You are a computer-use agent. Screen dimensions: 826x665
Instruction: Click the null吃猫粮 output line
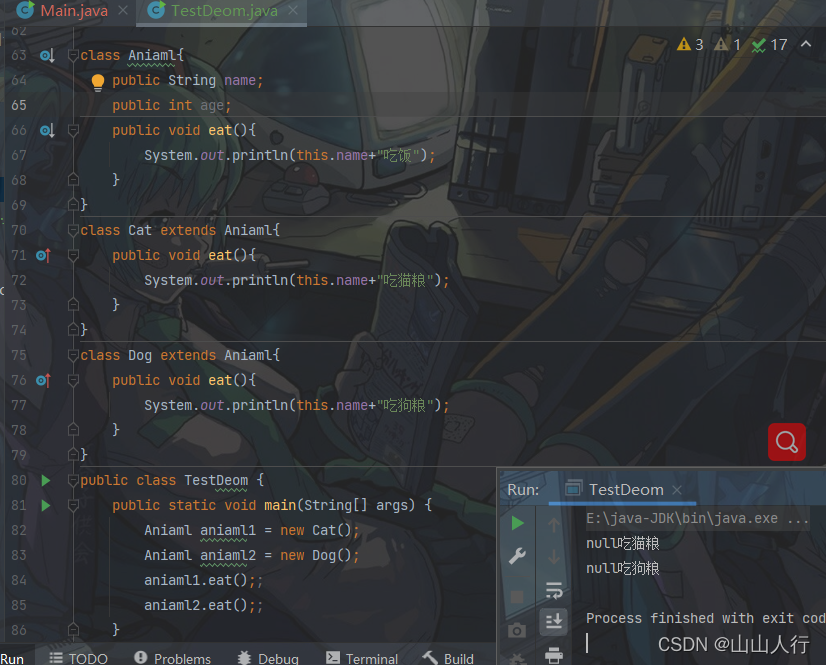(623, 543)
